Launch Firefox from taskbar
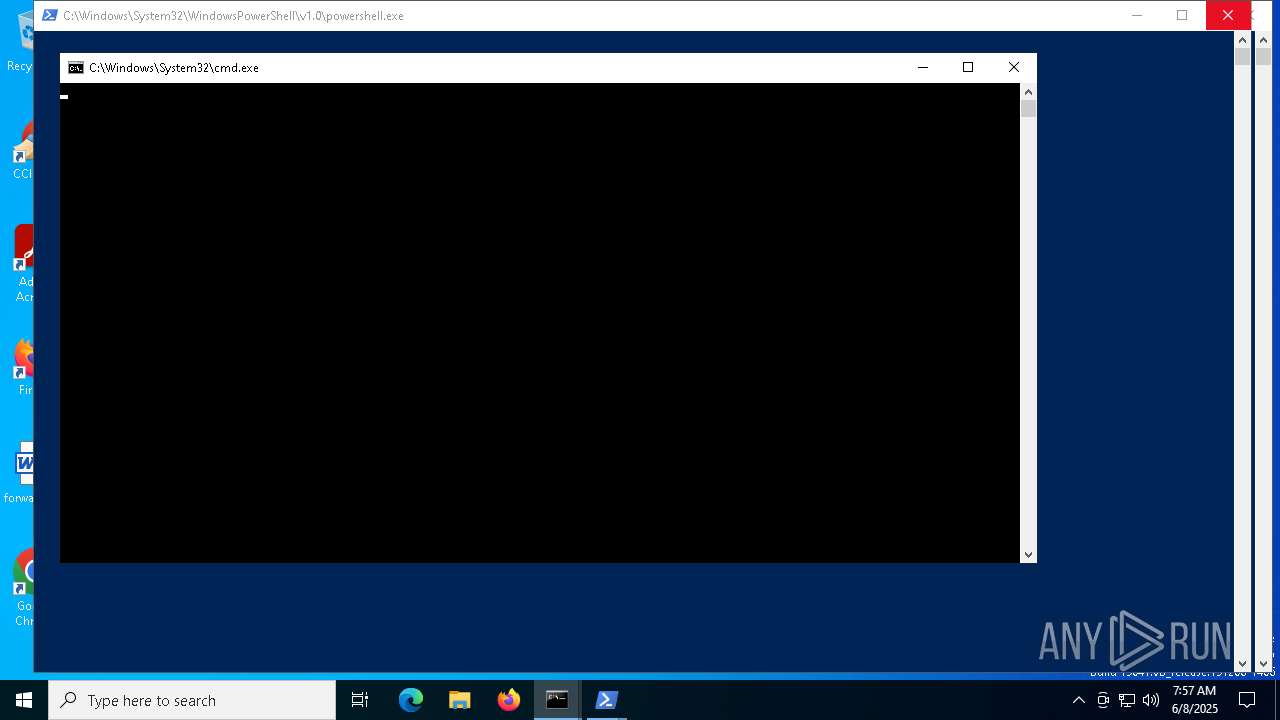This screenshot has height=720, width=1280. tap(509, 700)
